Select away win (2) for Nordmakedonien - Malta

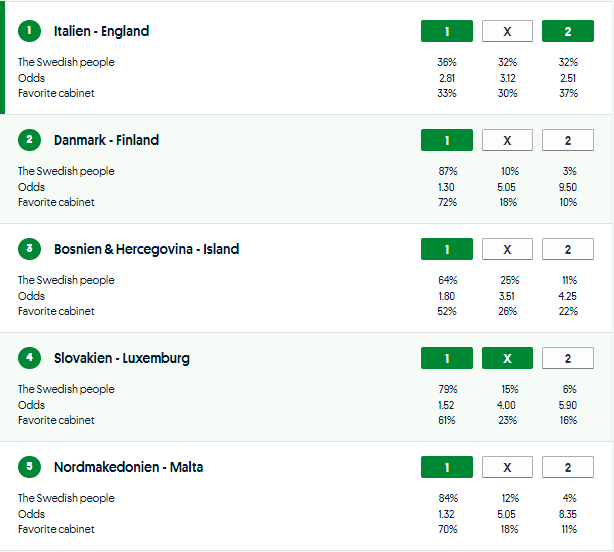click(x=567, y=467)
